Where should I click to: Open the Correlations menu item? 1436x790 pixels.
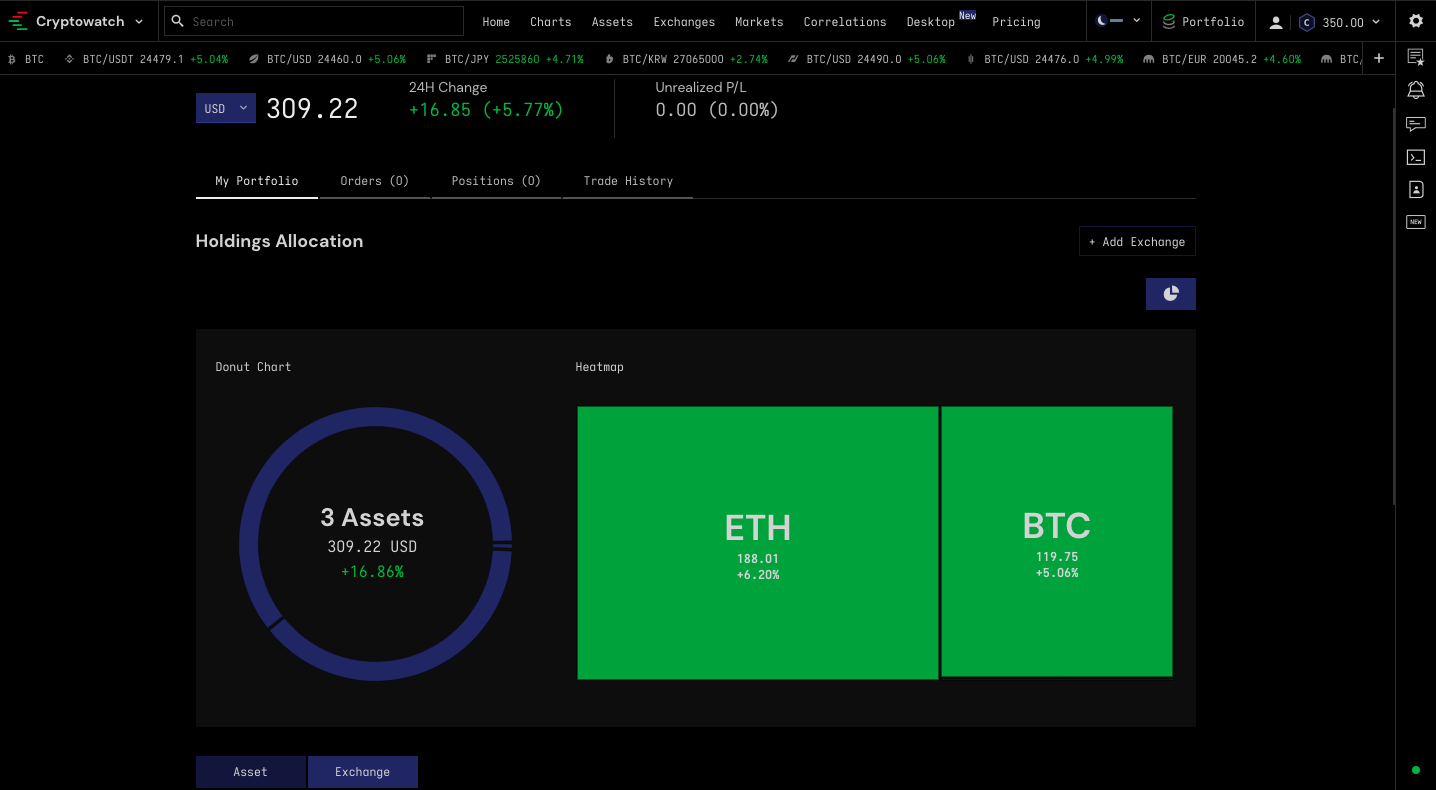(x=844, y=21)
